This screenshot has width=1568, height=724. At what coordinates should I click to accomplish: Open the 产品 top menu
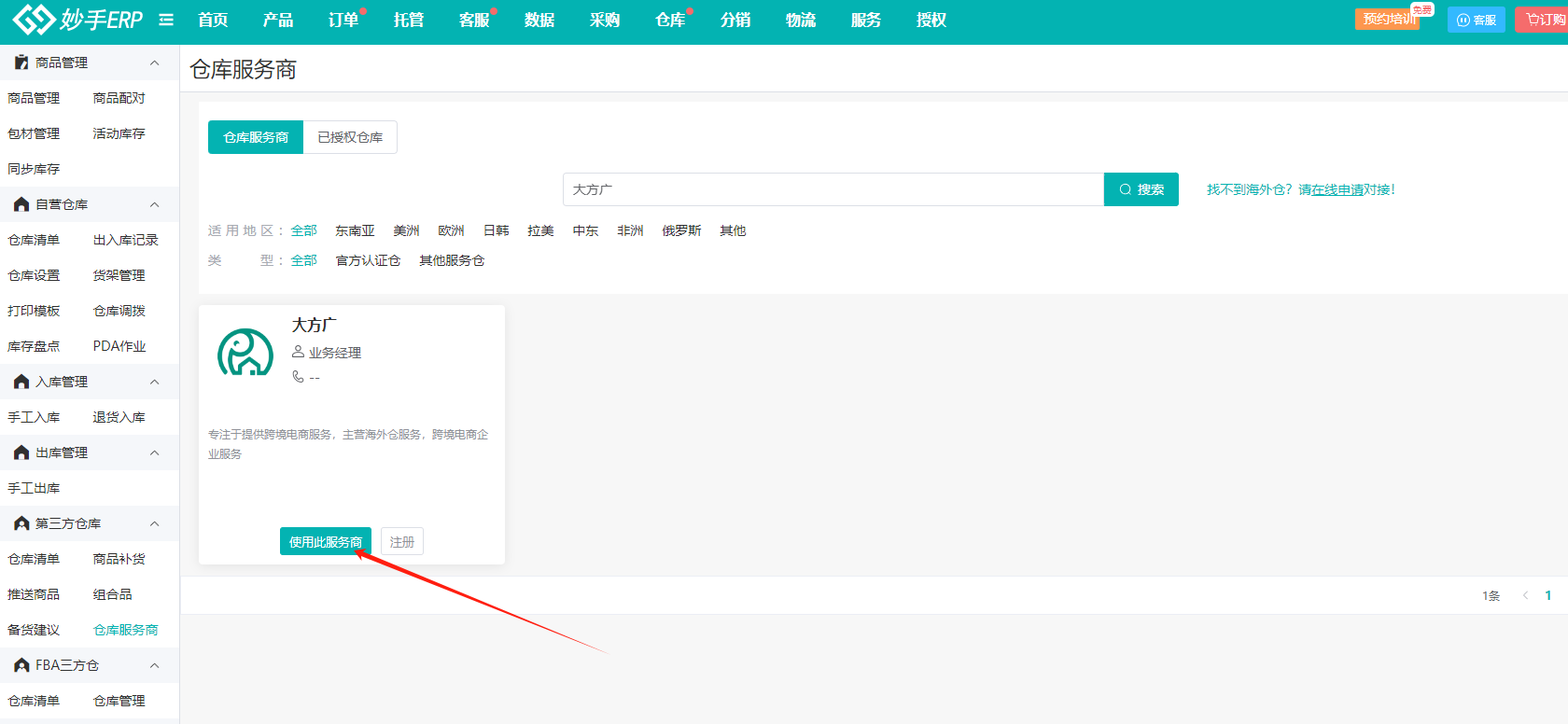click(x=278, y=20)
